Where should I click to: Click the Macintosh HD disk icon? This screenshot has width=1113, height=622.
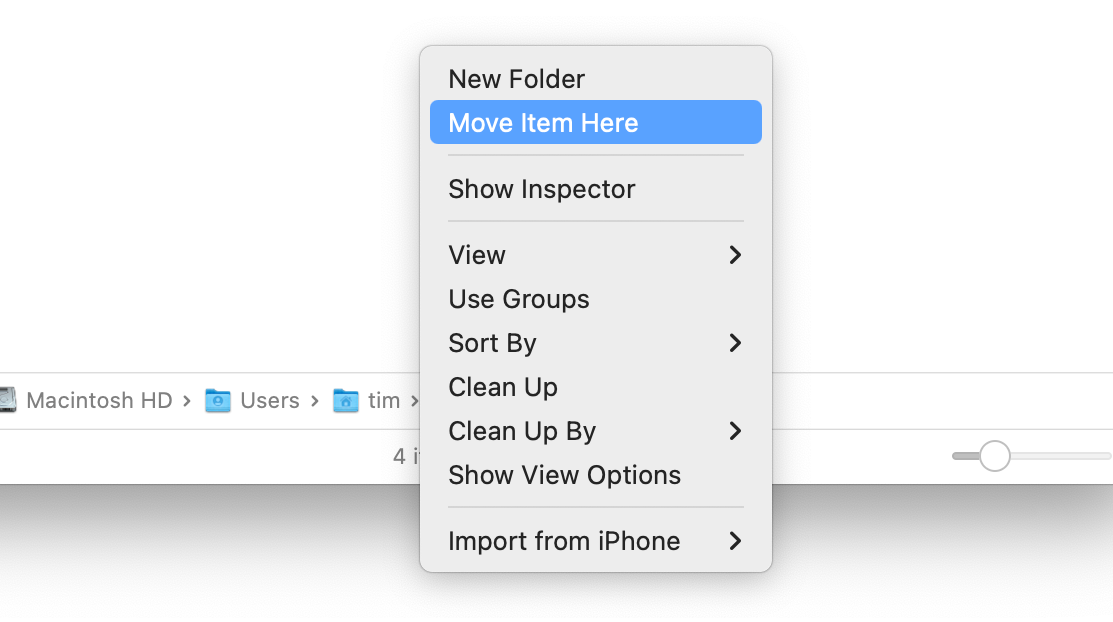point(8,401)
